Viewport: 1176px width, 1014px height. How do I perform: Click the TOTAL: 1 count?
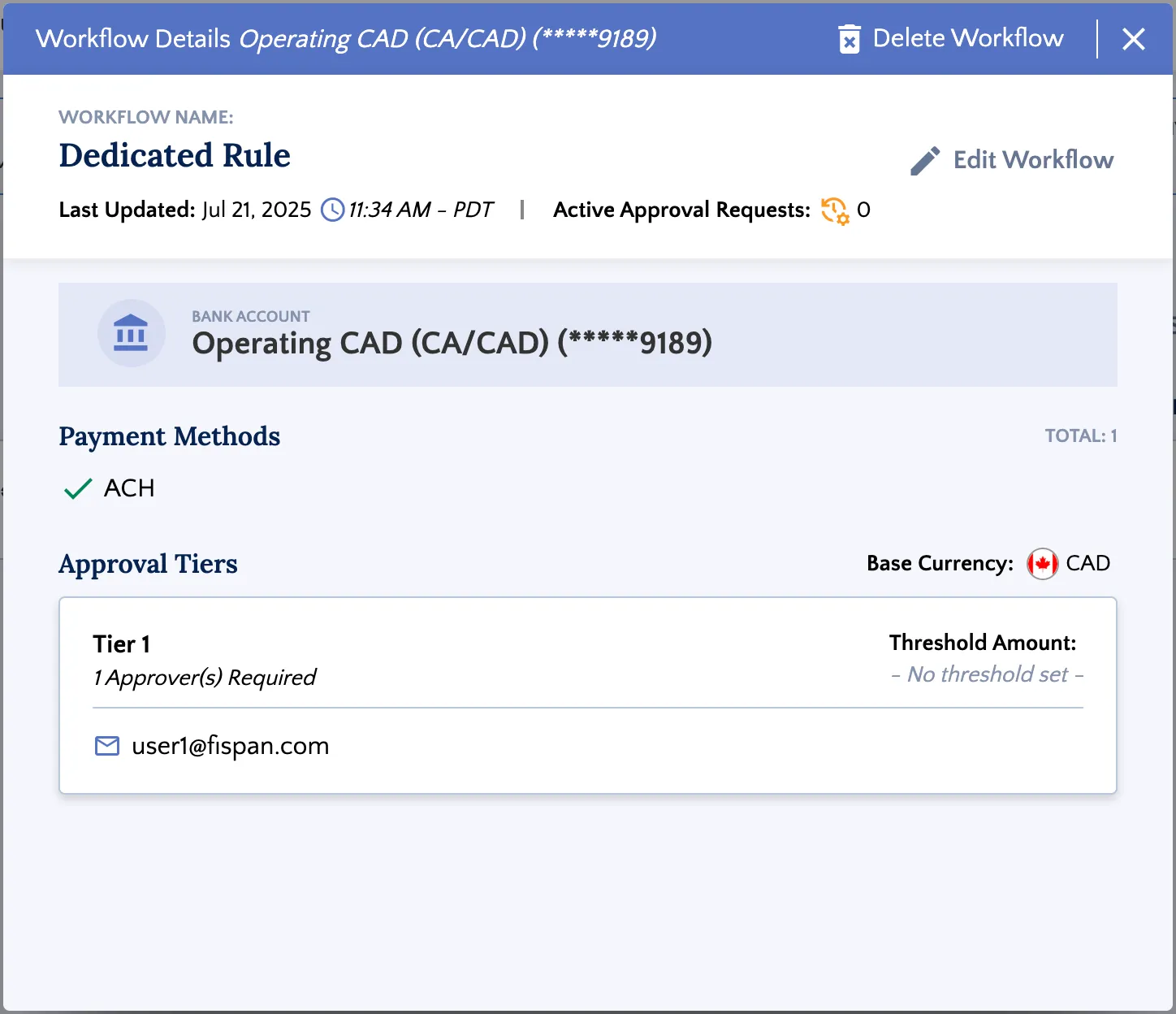[x=1081, y=436]
